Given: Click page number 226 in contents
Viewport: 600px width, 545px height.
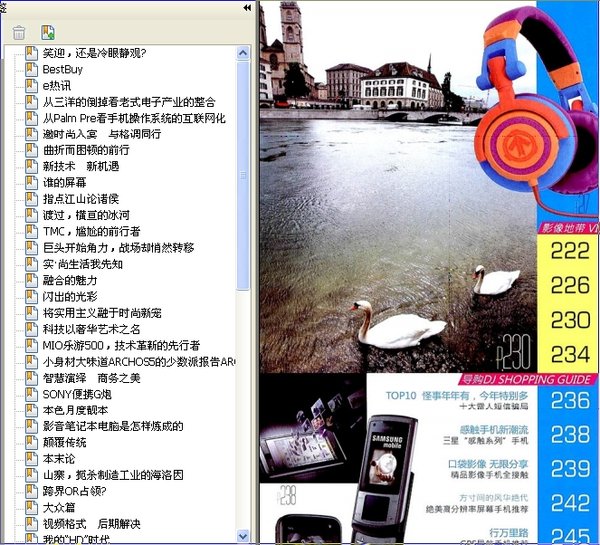Looking at the screenshot, I should point(570,286).
